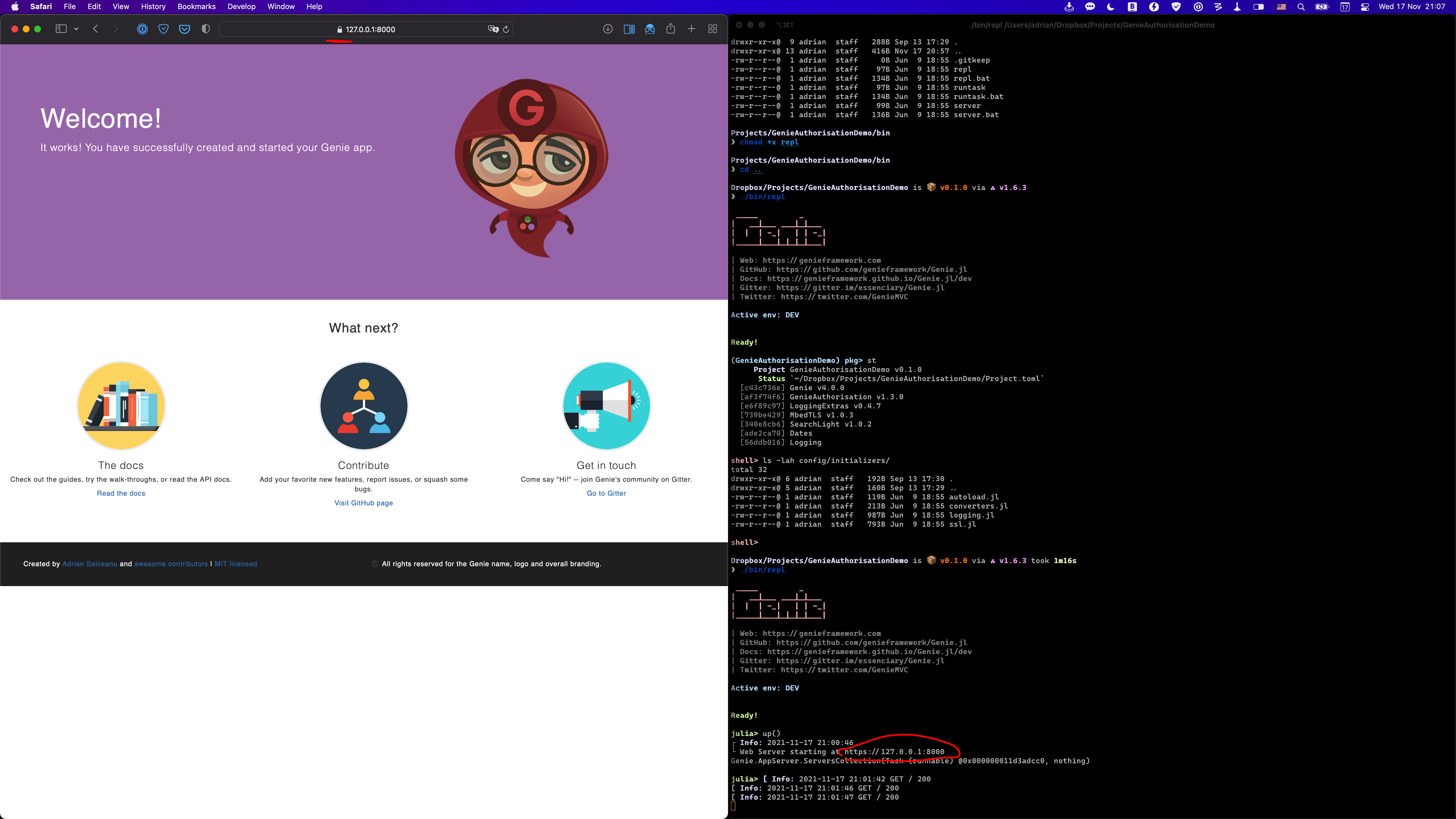Open Safari tab overview grid
Image resolution: width=1456 pixels, height=819 pixels.
713,29
